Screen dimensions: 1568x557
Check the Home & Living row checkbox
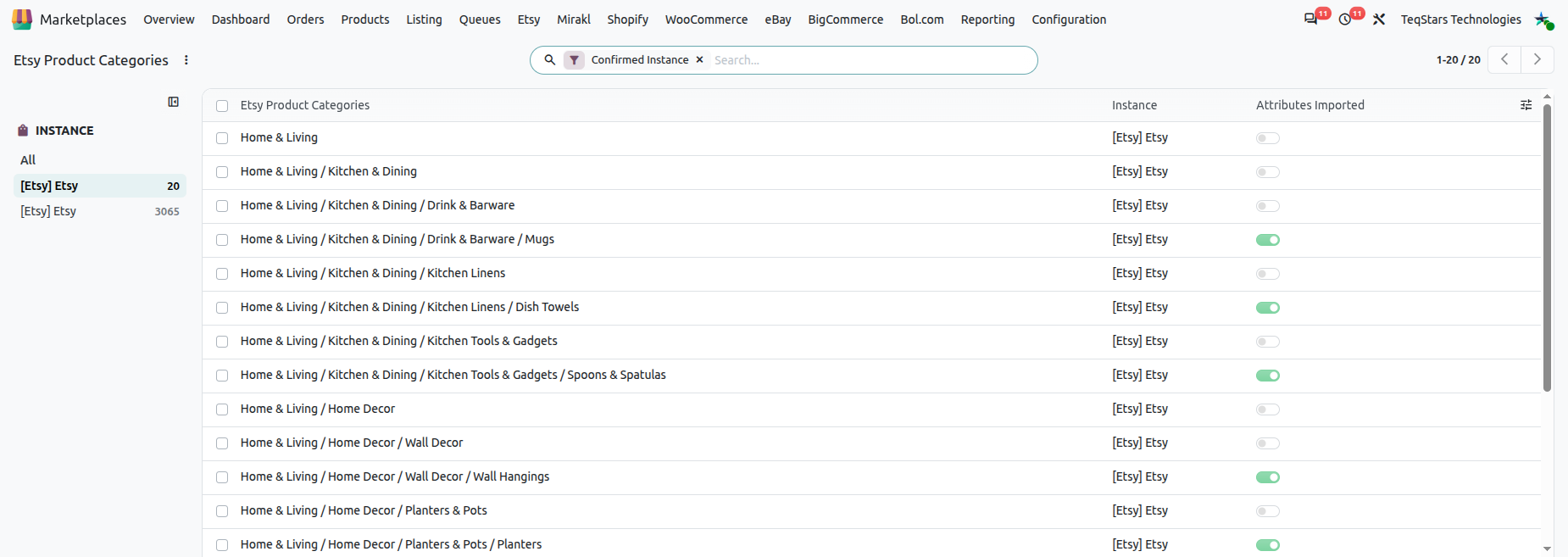point(222,138)
